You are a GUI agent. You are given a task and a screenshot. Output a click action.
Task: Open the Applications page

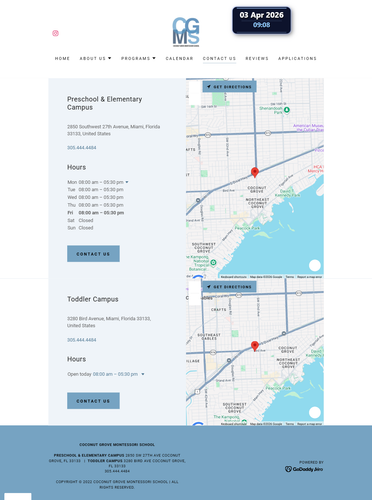[x=297, y=58]
